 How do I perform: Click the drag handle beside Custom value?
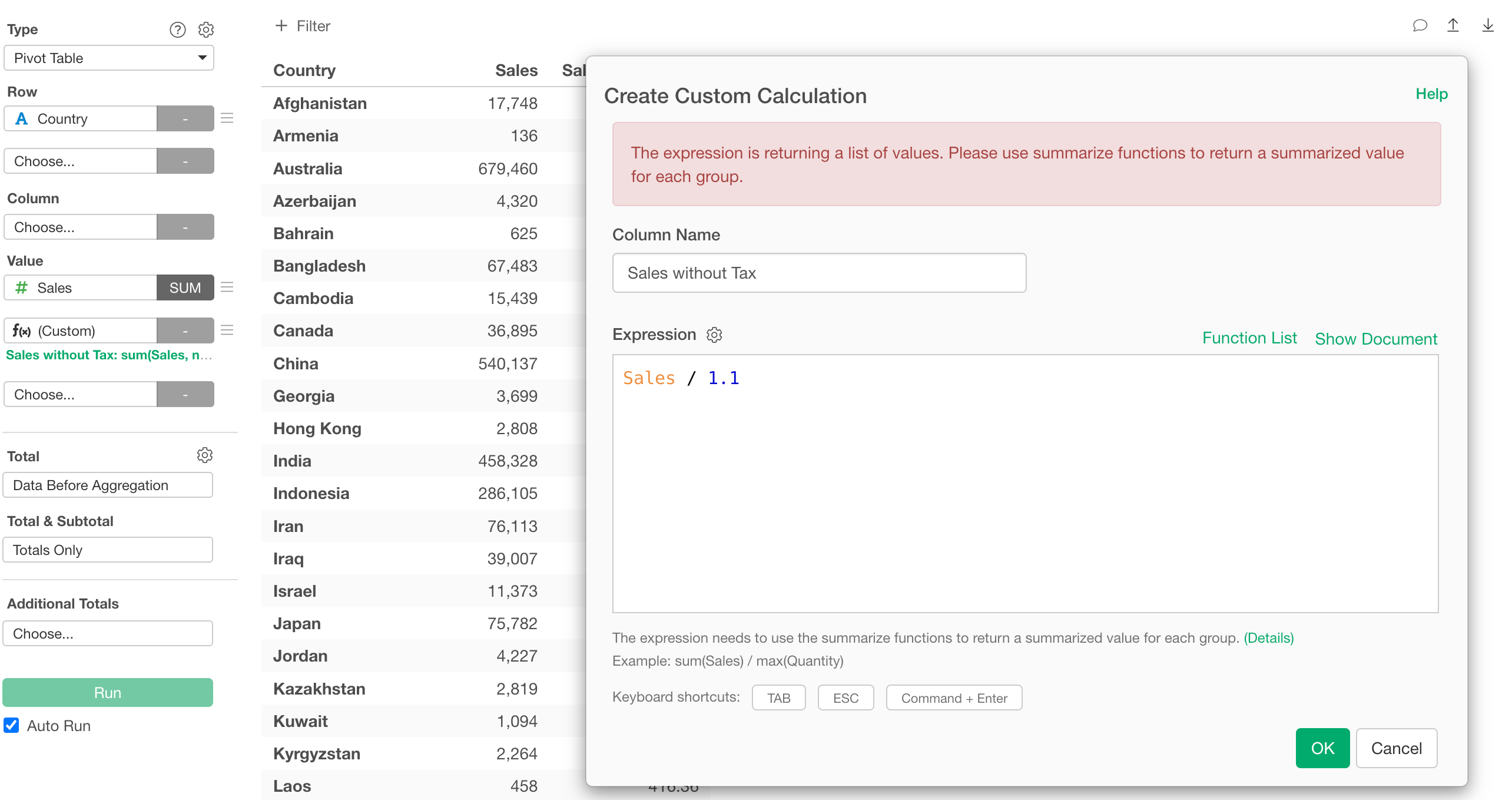(227, 330)
